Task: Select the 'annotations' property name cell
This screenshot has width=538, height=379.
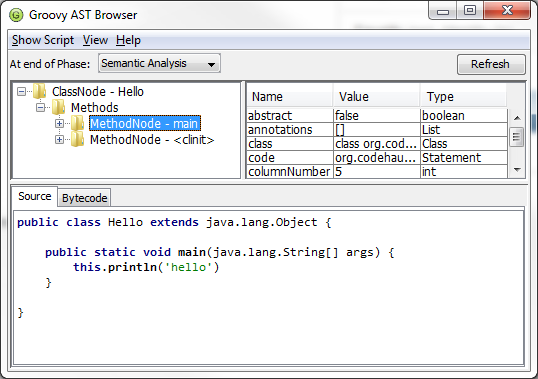Action: pos(290,130)
